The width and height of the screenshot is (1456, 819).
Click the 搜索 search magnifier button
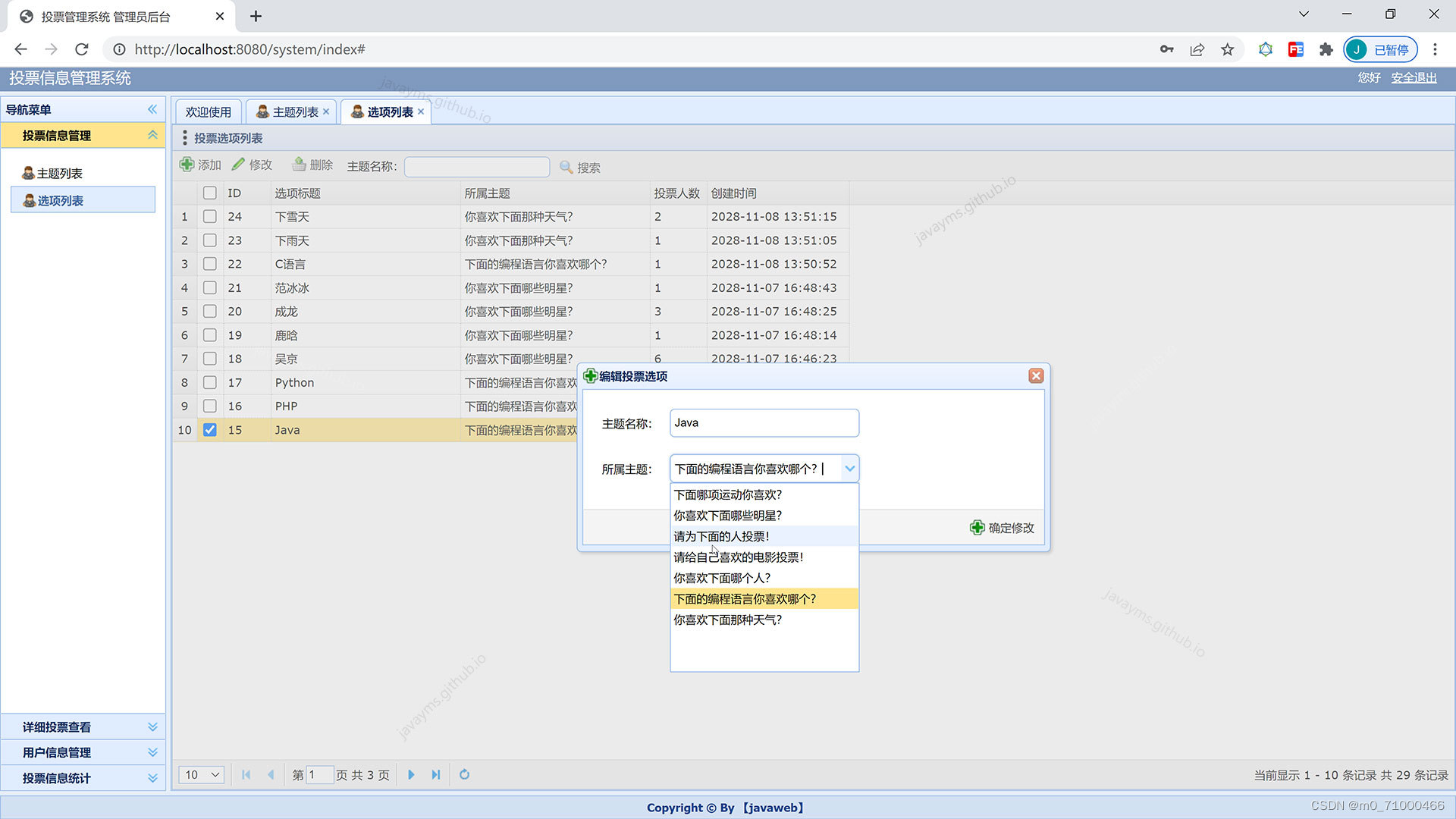point(580,168)
